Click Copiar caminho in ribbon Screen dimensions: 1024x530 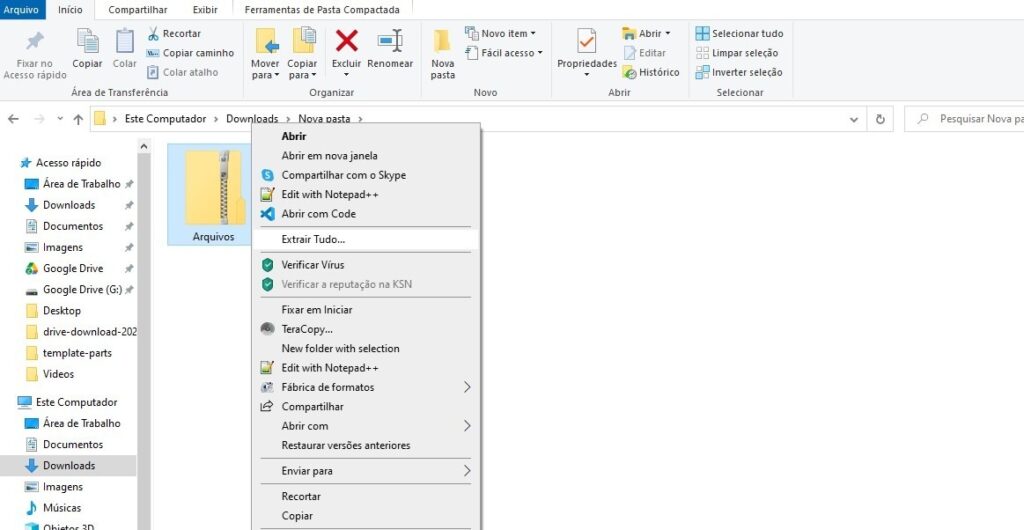[x=190, y=53]
